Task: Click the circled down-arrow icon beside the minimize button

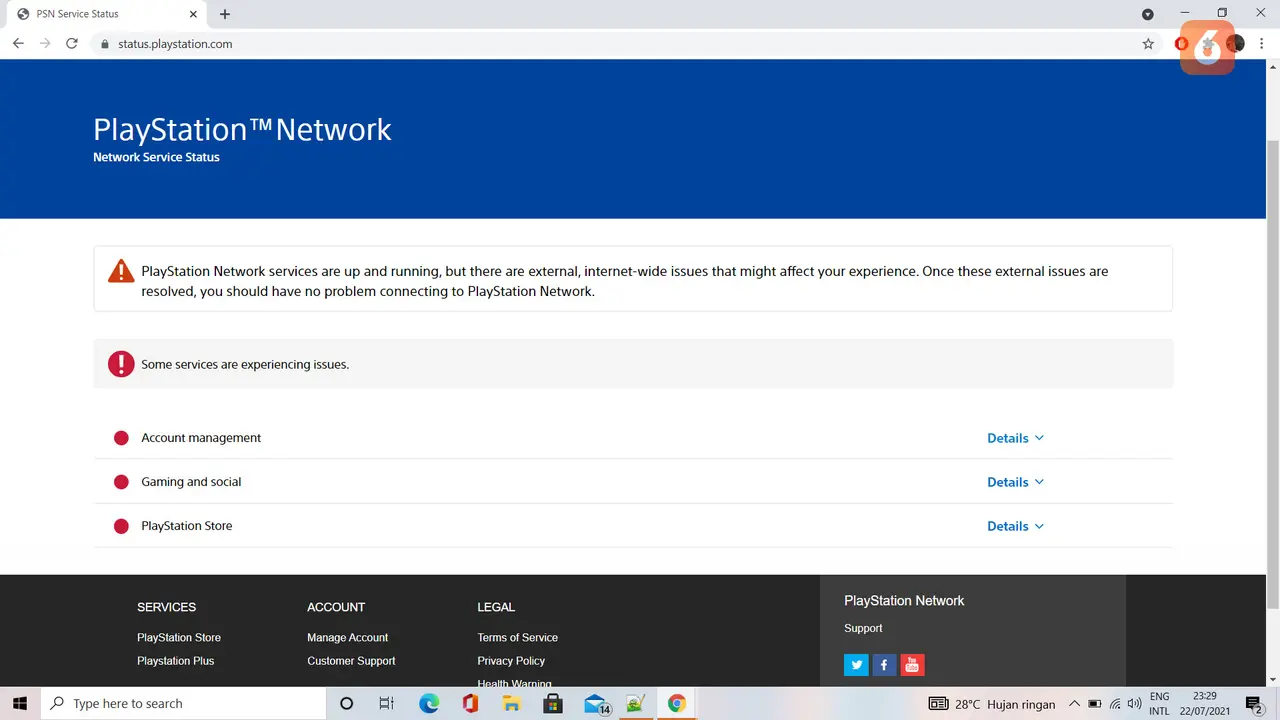Action: pyautogui.click(x=1148, y=14)
